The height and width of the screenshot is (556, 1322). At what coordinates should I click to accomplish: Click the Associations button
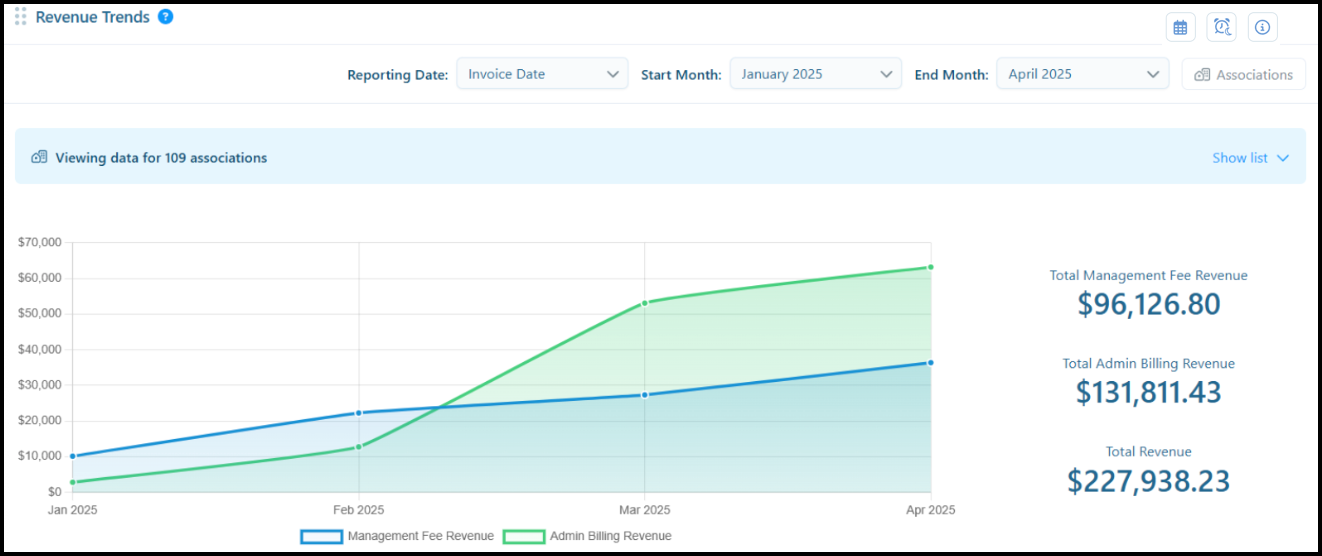coord(1243,74)
